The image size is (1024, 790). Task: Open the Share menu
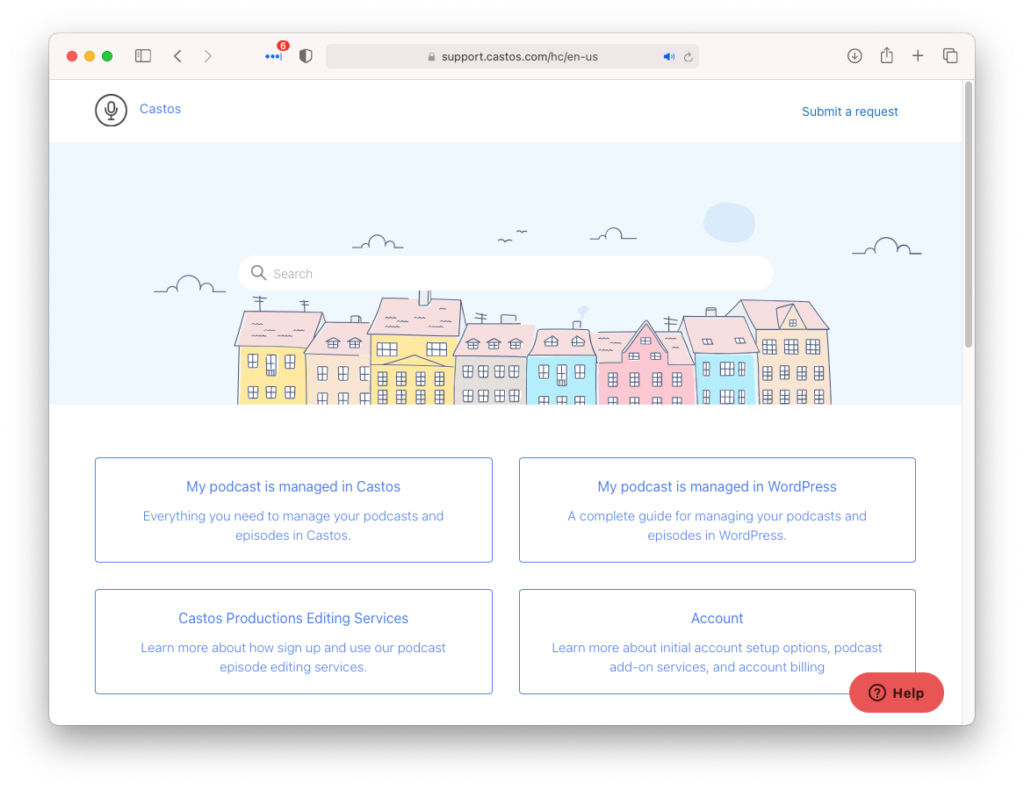tap(886, 55)
